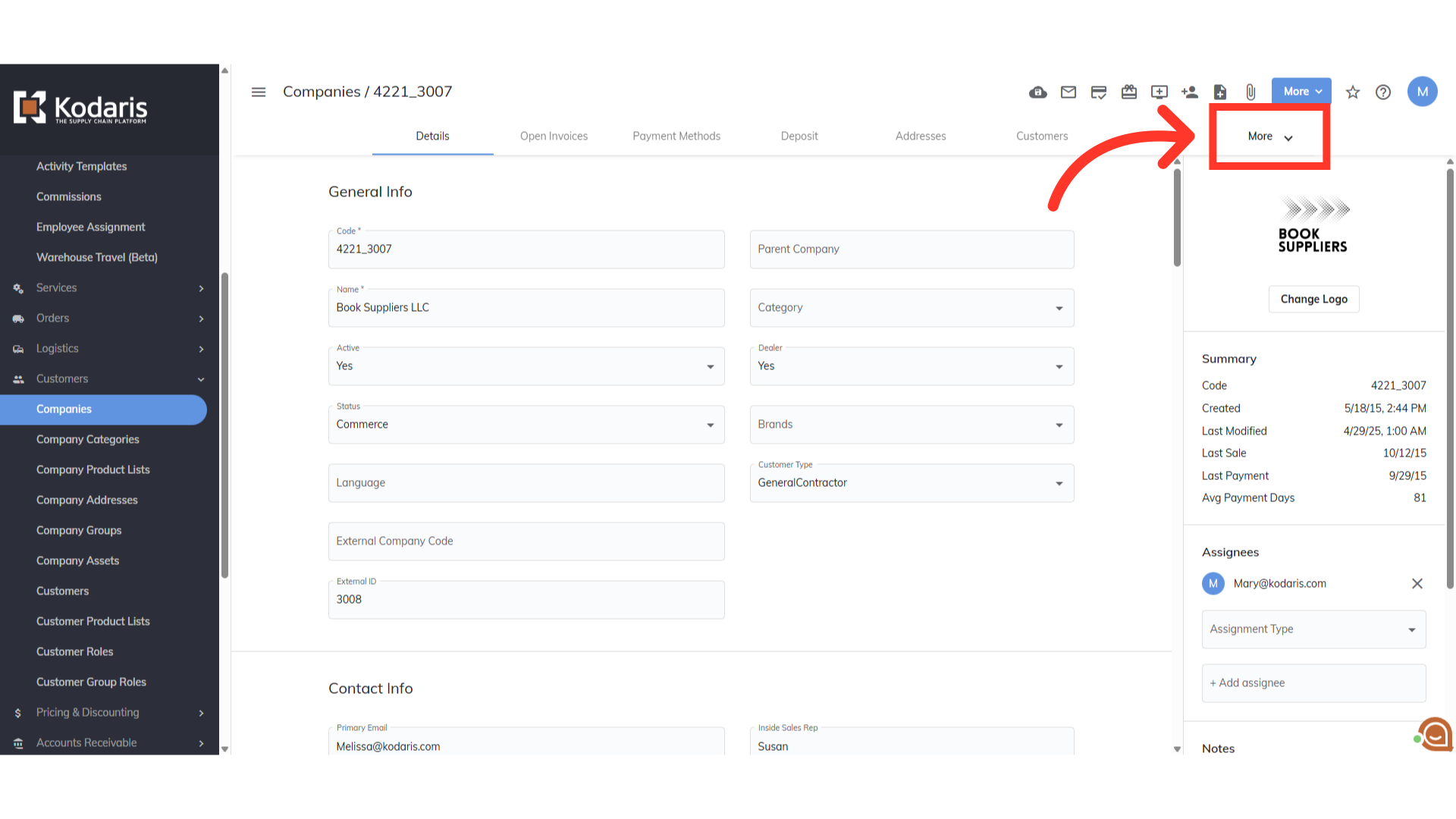Image resolution: width=1456 pixels, height=819 pixels.
Task: Click the cloud save icon
Action: pyautogui.click(x=1037, y=92)
